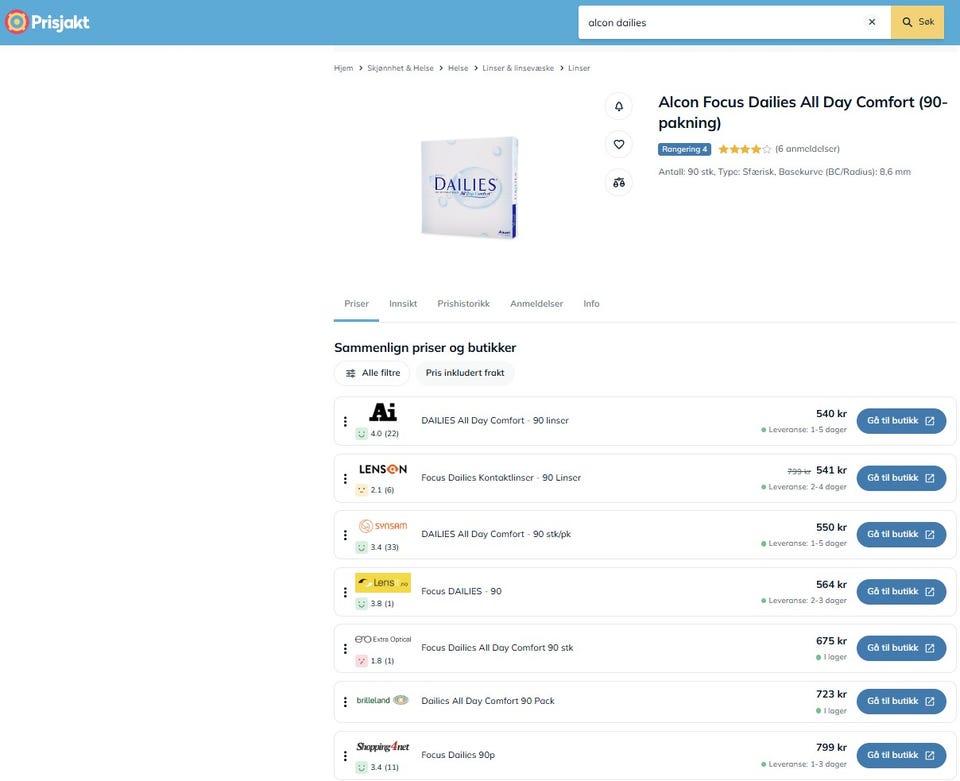Click the yellow Søk search button

point(917,22)
